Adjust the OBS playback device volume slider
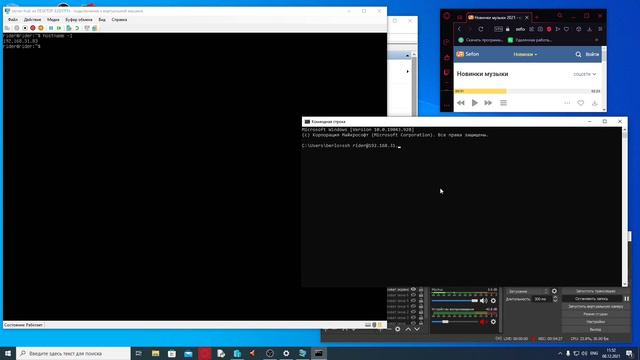The image size is (640, 360). [455, 322]
